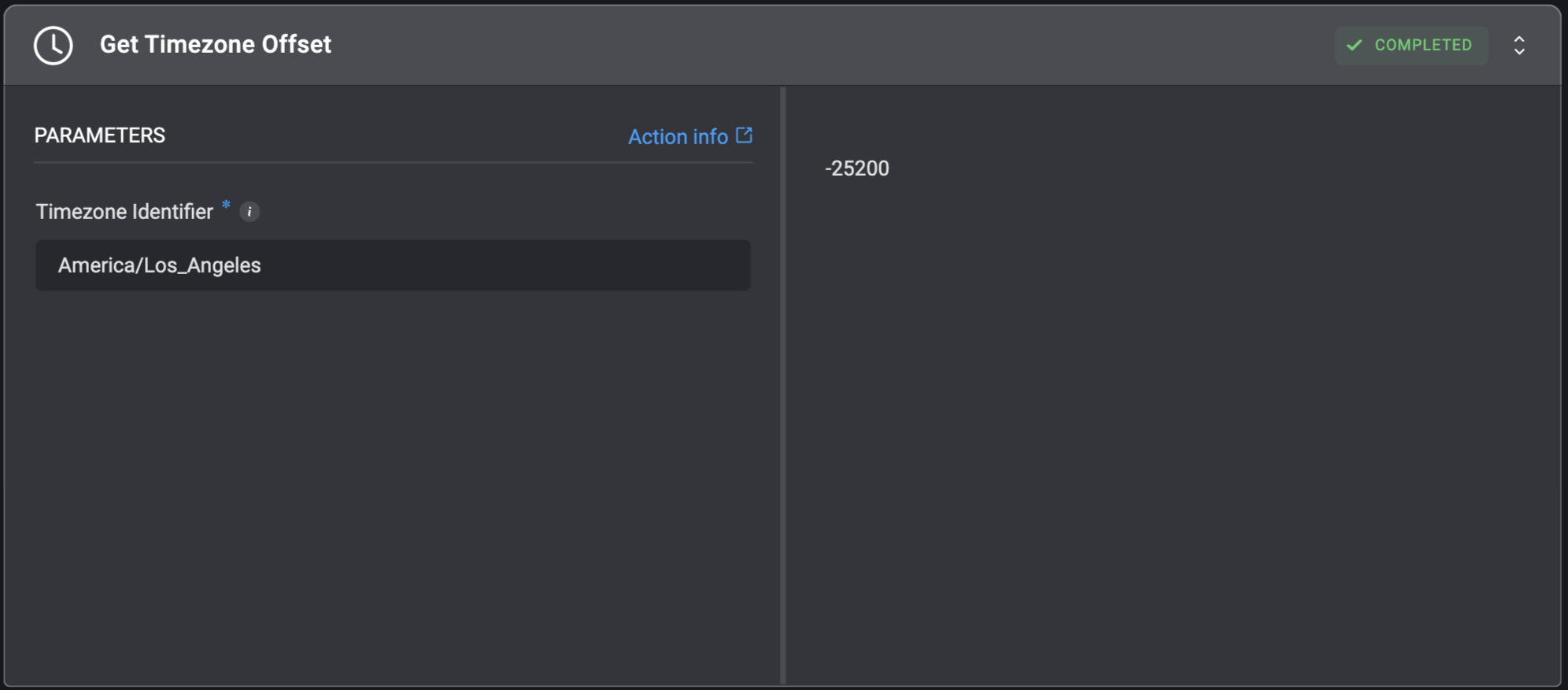1568x690 pixels.
Task: Click the Get Timezone Offset title
Action: 215,45
